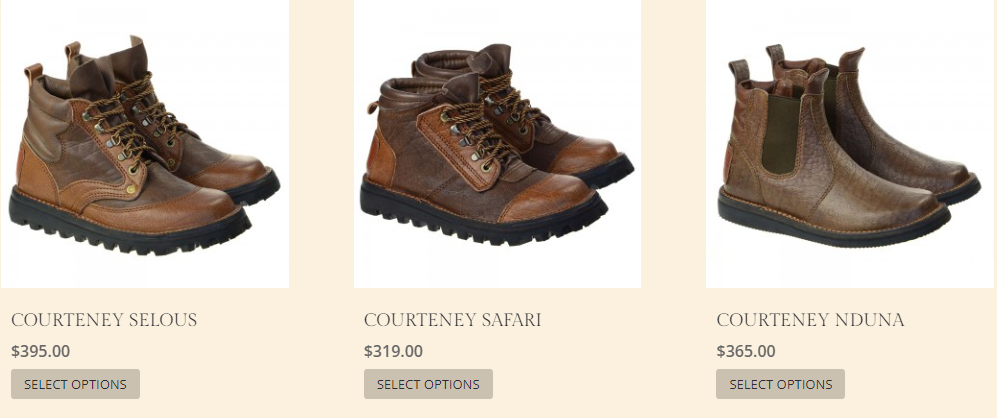Click the $365.00 price label
Image resolution: width=997 pixels, height=418 pixels.
click(x=746, y=351)
